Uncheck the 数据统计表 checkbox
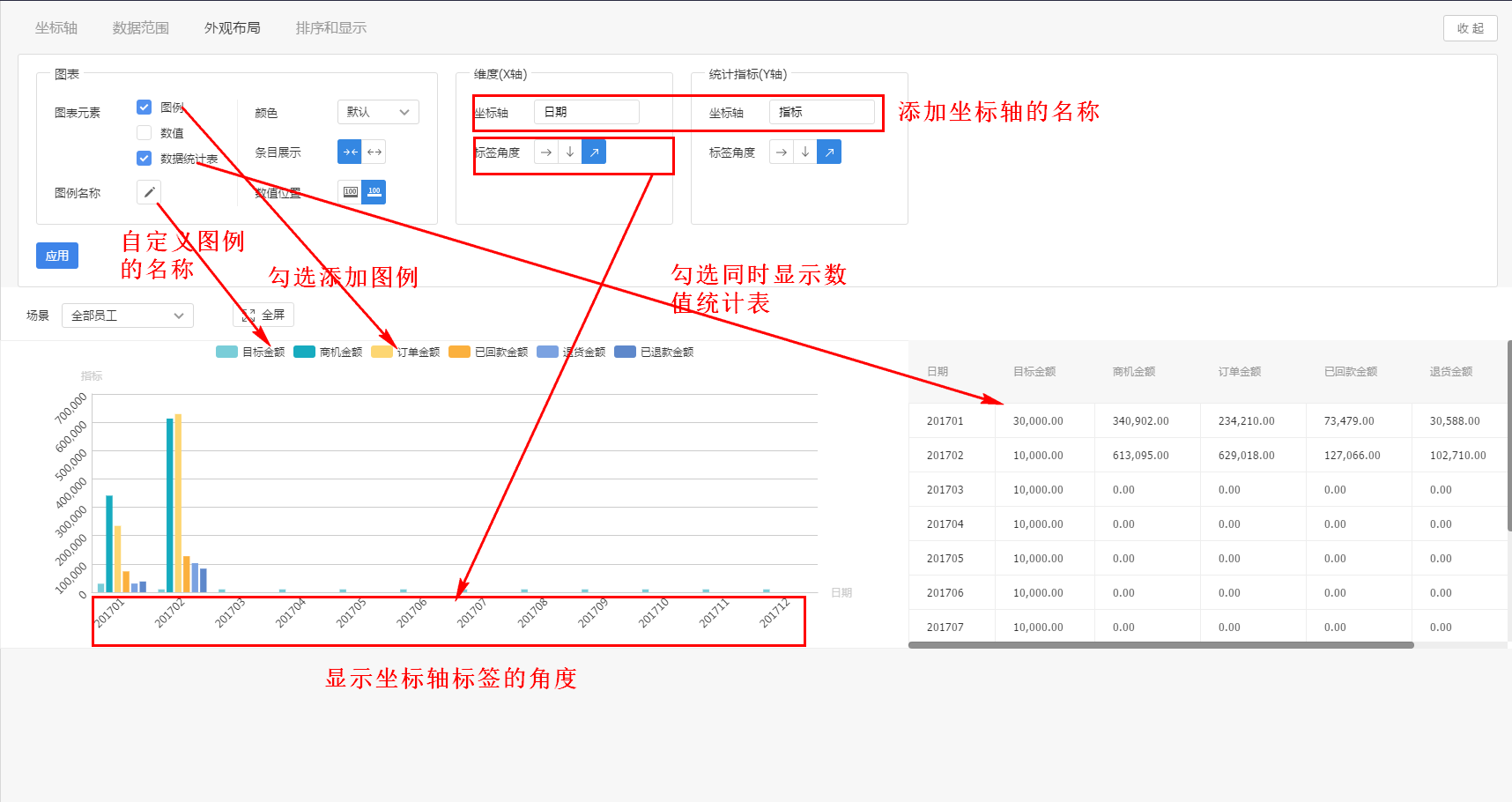This screenshot has height=802, width=1512. pos(145,159)
